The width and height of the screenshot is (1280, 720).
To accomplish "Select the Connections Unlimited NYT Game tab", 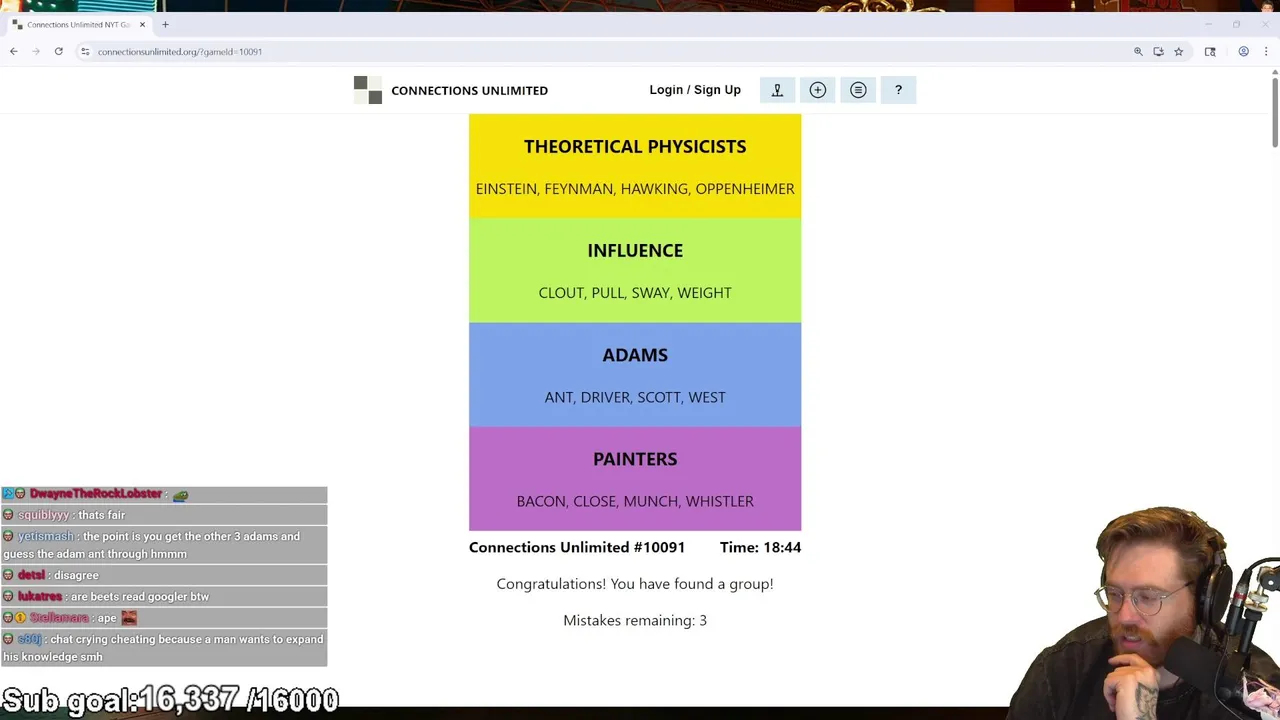I will pyautogui.click(x=78, y=24).
